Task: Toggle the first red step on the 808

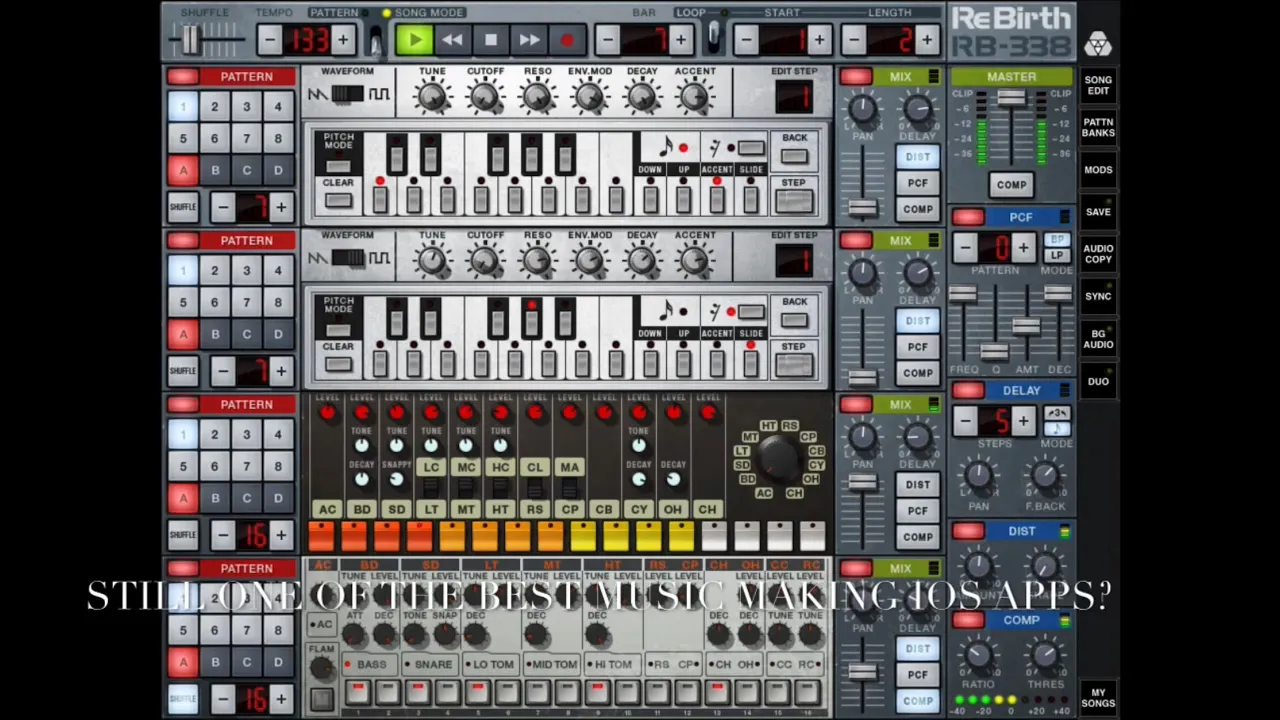Action: tap(321, 537)
